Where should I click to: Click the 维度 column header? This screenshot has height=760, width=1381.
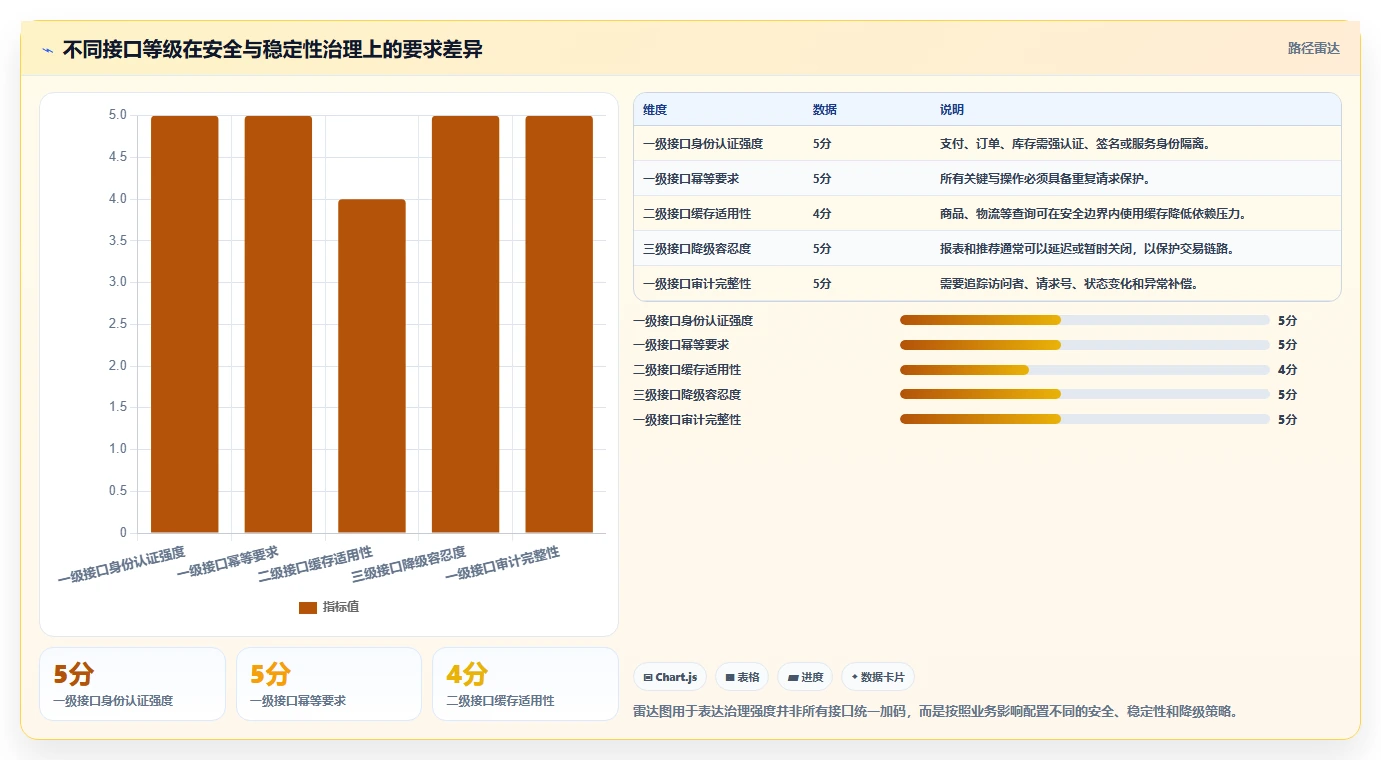pyautogui.click(x=655, y=109)
